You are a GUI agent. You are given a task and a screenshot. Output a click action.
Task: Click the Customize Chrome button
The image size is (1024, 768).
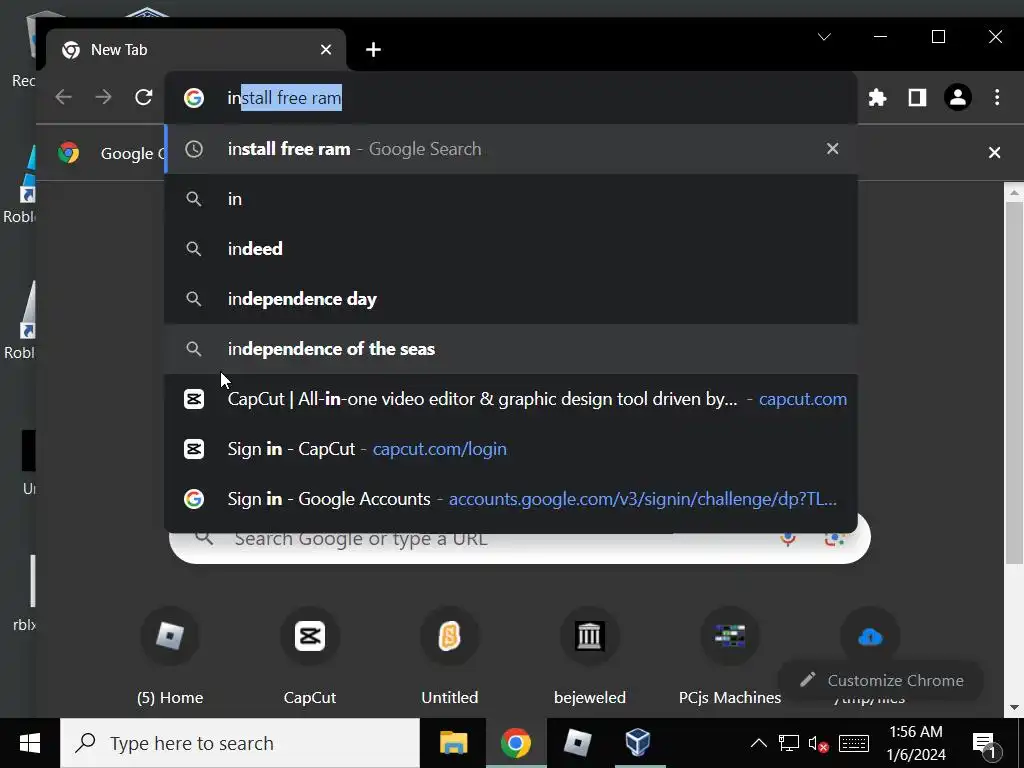(x=882, y=680)
